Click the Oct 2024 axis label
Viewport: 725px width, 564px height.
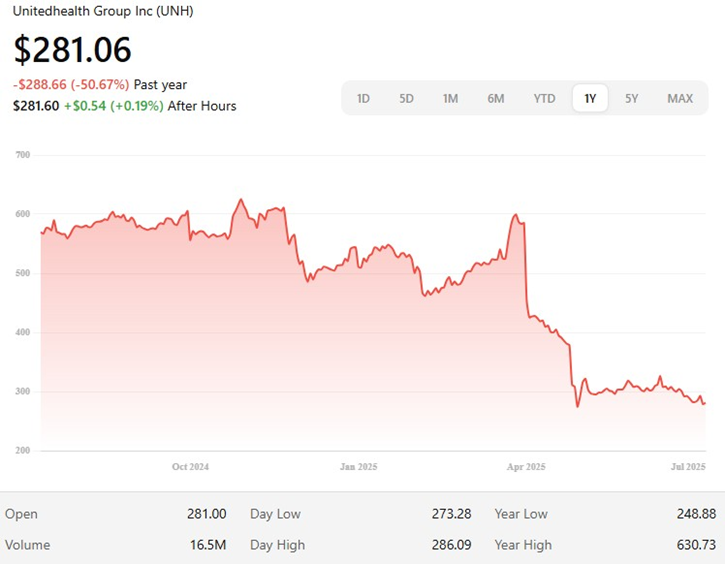click(190, 467)
